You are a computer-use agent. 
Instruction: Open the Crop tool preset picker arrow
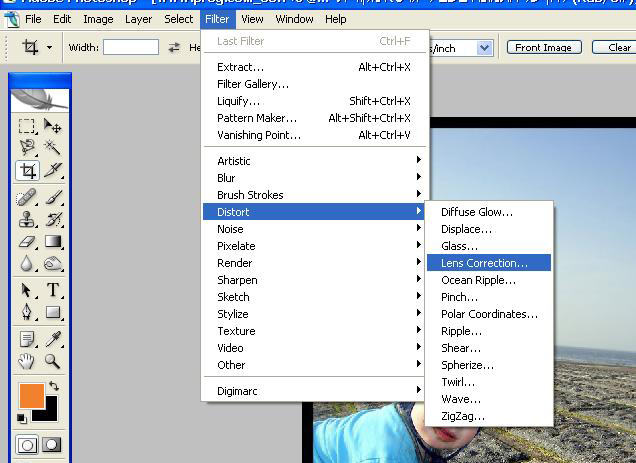pos(49,47)
